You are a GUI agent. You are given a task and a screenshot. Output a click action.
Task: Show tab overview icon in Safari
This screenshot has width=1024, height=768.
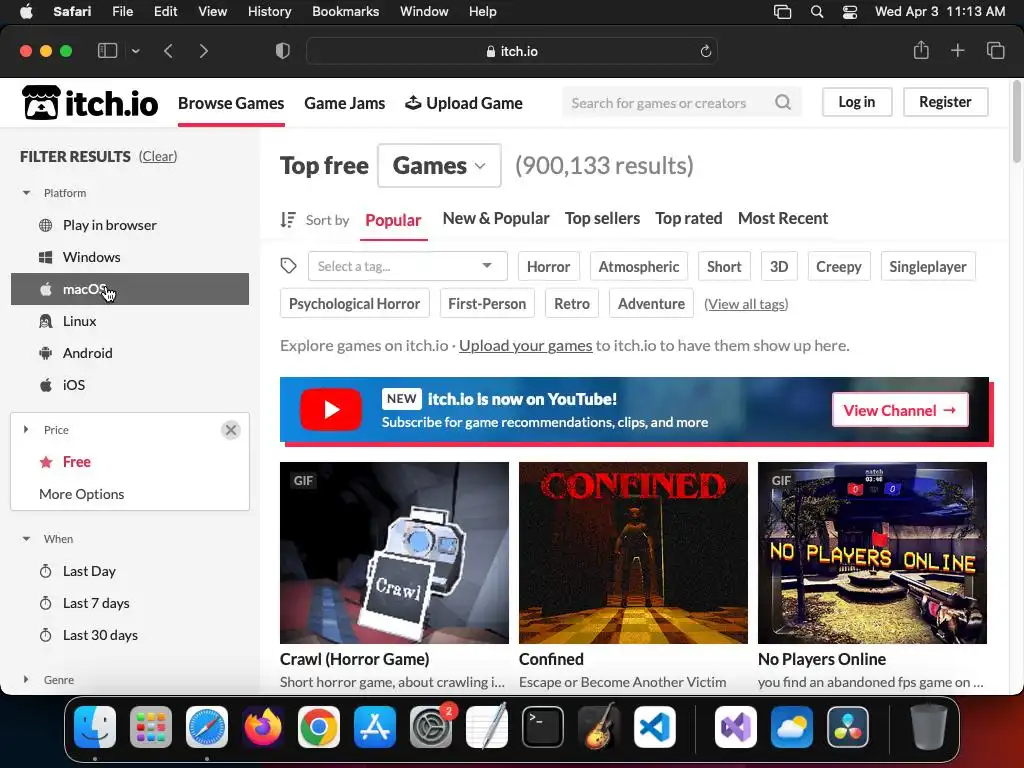[x=995, y=50]
